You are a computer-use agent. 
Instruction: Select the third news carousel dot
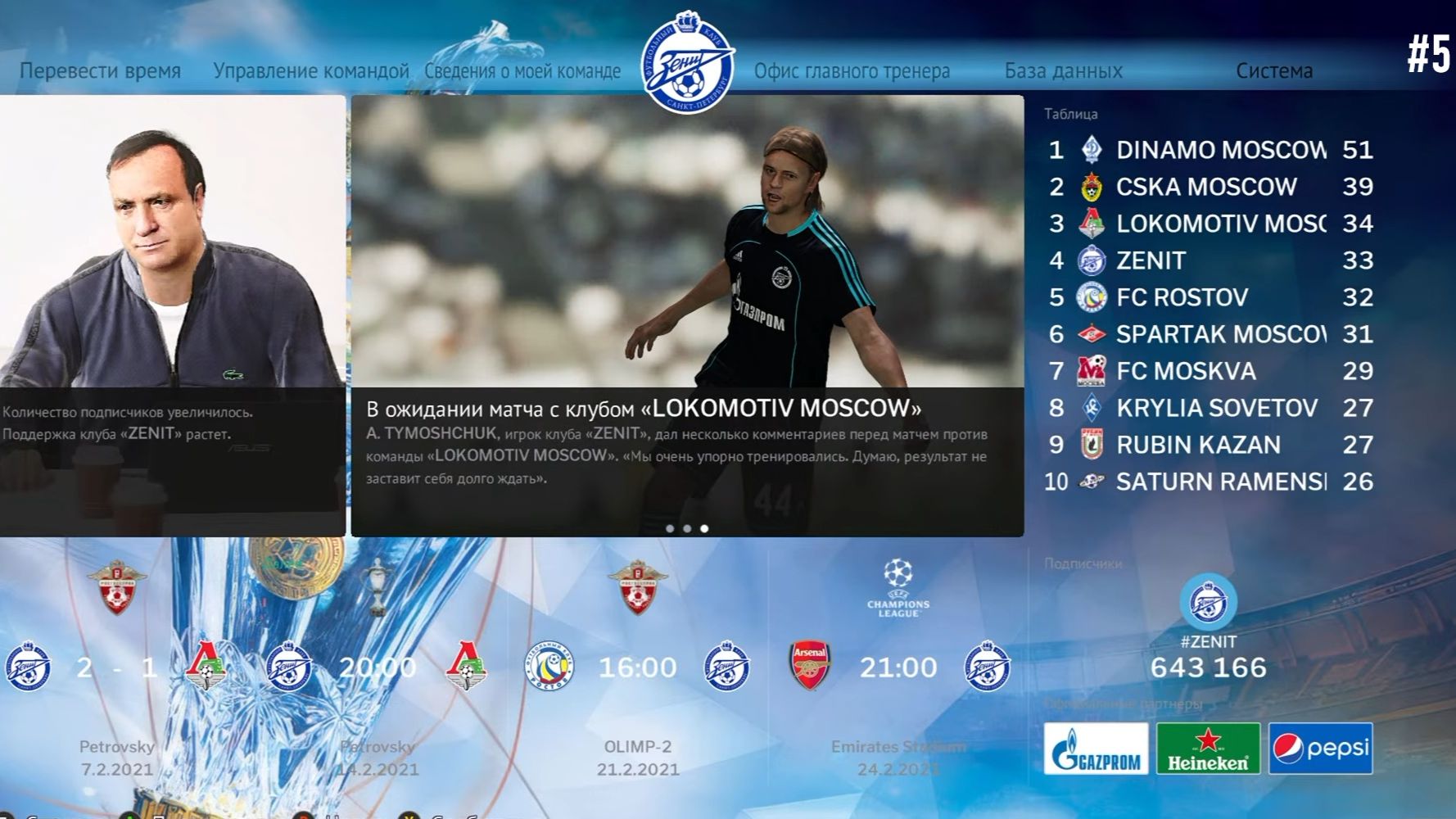704,528
